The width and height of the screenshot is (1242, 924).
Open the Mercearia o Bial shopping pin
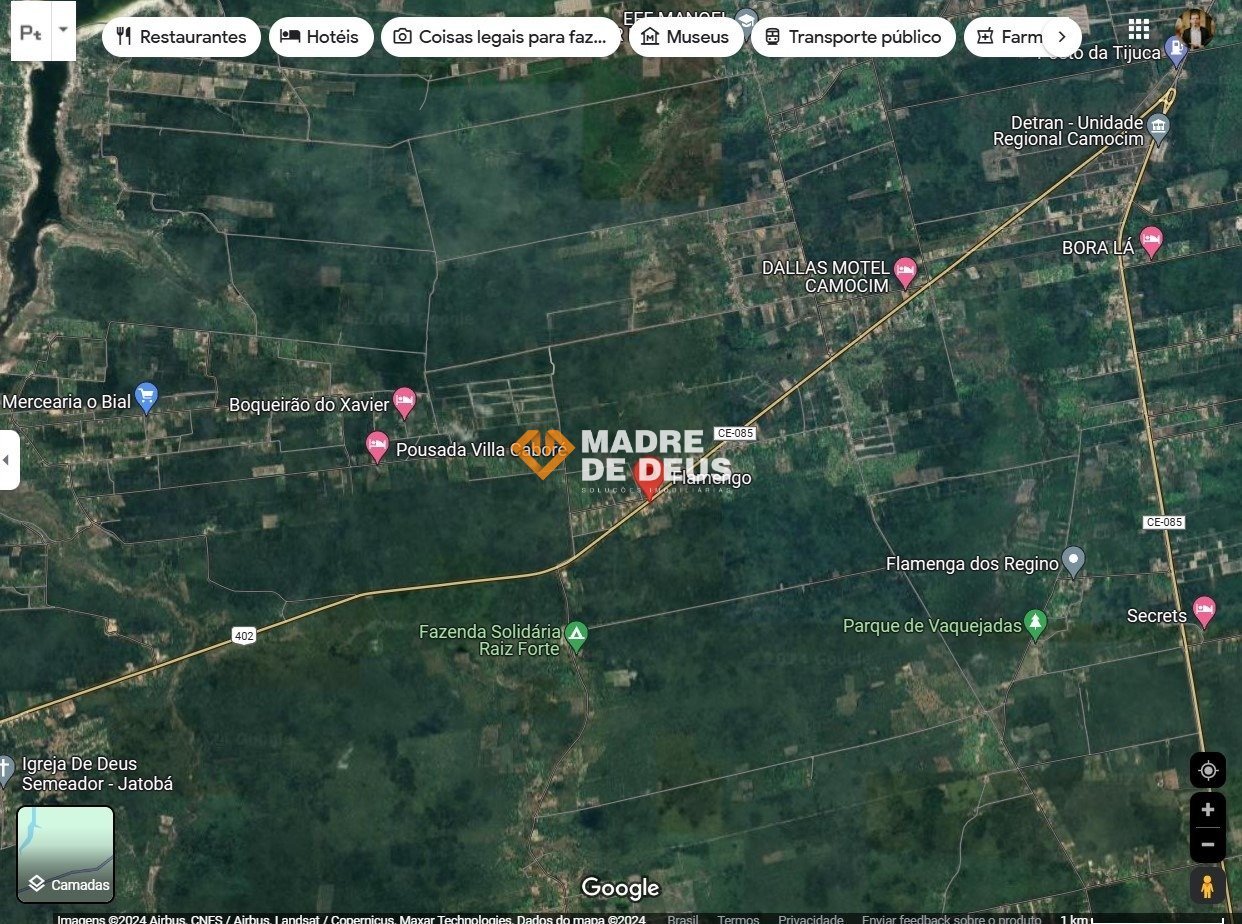click(x=146, y=398)
